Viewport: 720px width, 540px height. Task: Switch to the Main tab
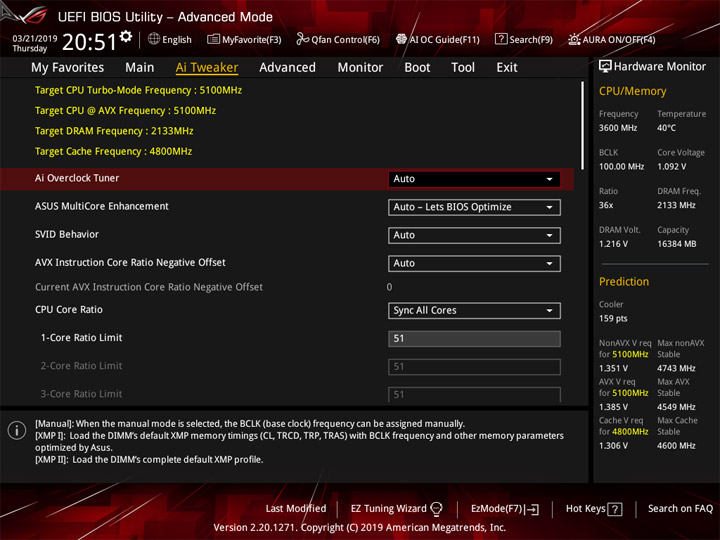(140, 68)
